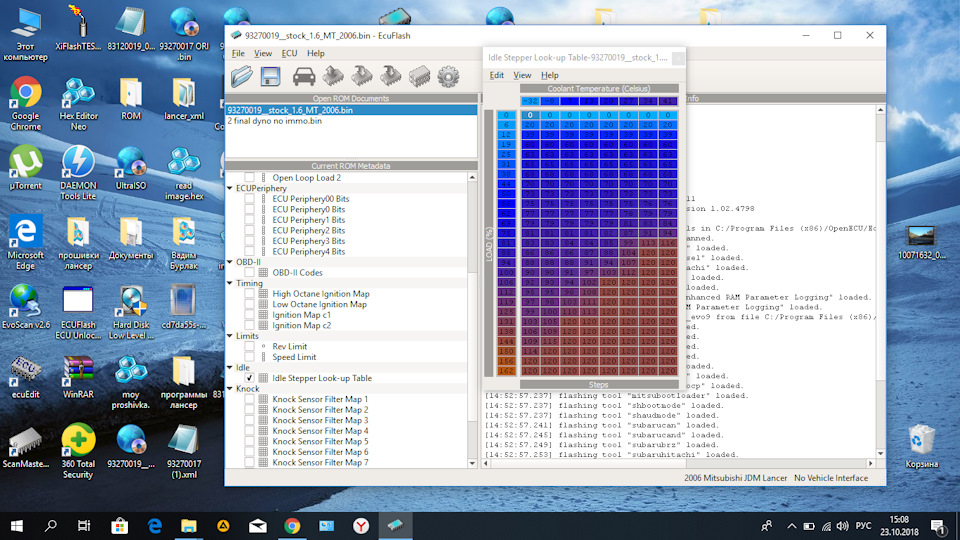Collapse Knock tree group
Screen dimensions: 960x540
tap(230, 389)
